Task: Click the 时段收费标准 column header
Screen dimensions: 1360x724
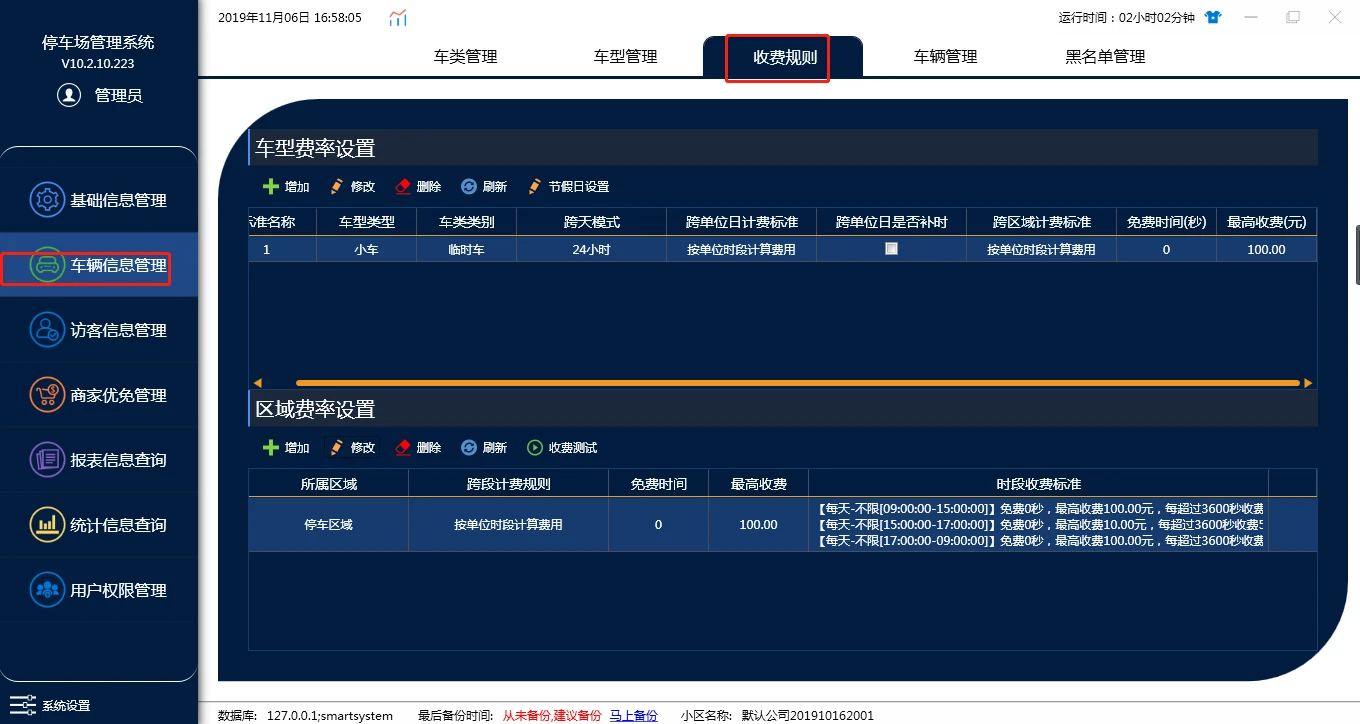Action: tap(1039, 484)
